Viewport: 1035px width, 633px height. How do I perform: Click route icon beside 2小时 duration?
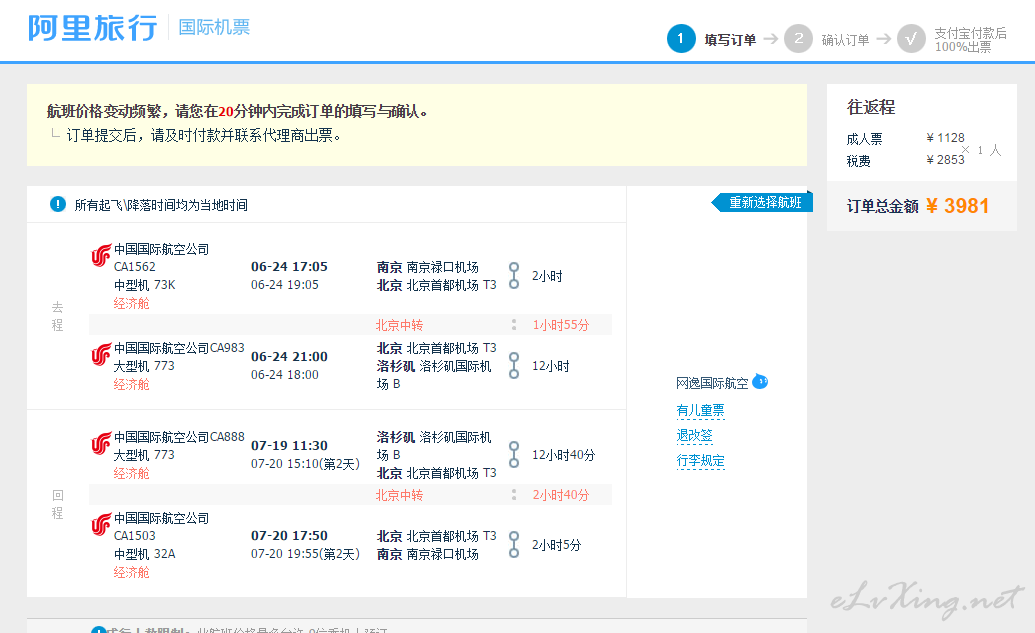(x=514, y=276)
